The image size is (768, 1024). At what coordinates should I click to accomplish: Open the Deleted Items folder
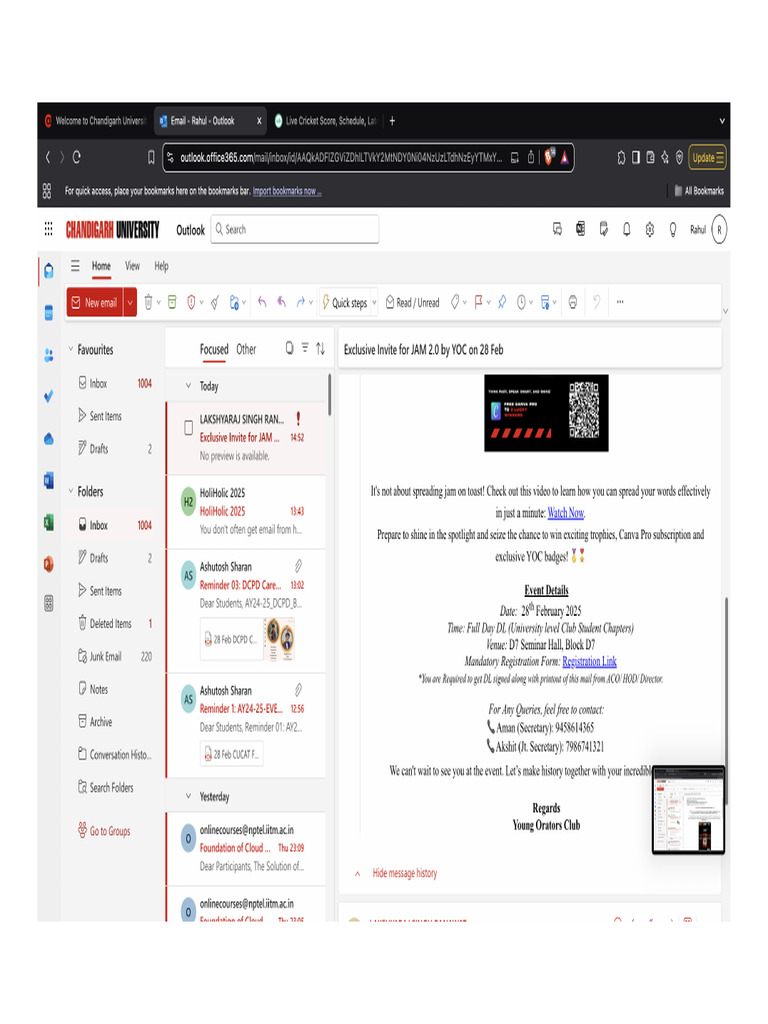(x=114, y=624)
